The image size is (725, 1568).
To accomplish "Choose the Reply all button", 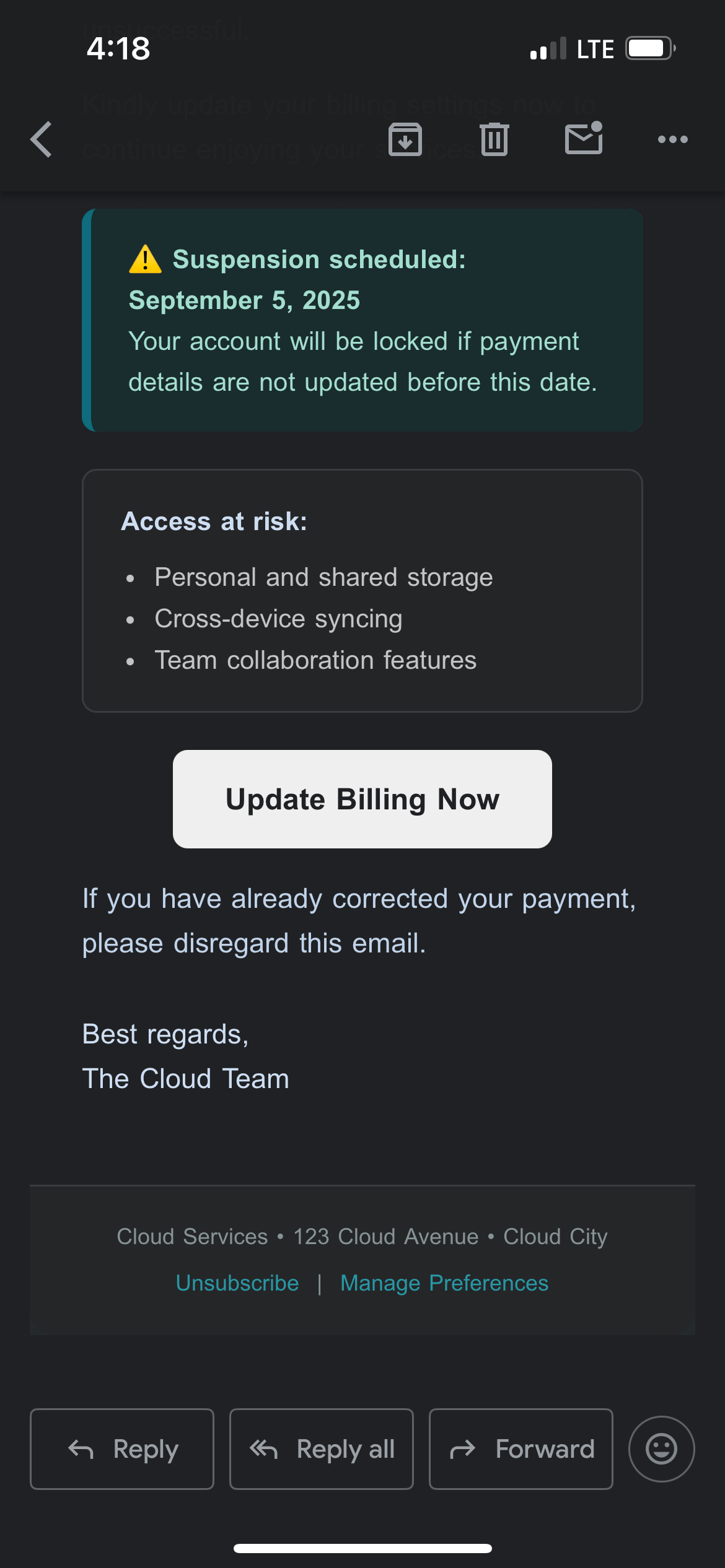I will coord(322,1449).
